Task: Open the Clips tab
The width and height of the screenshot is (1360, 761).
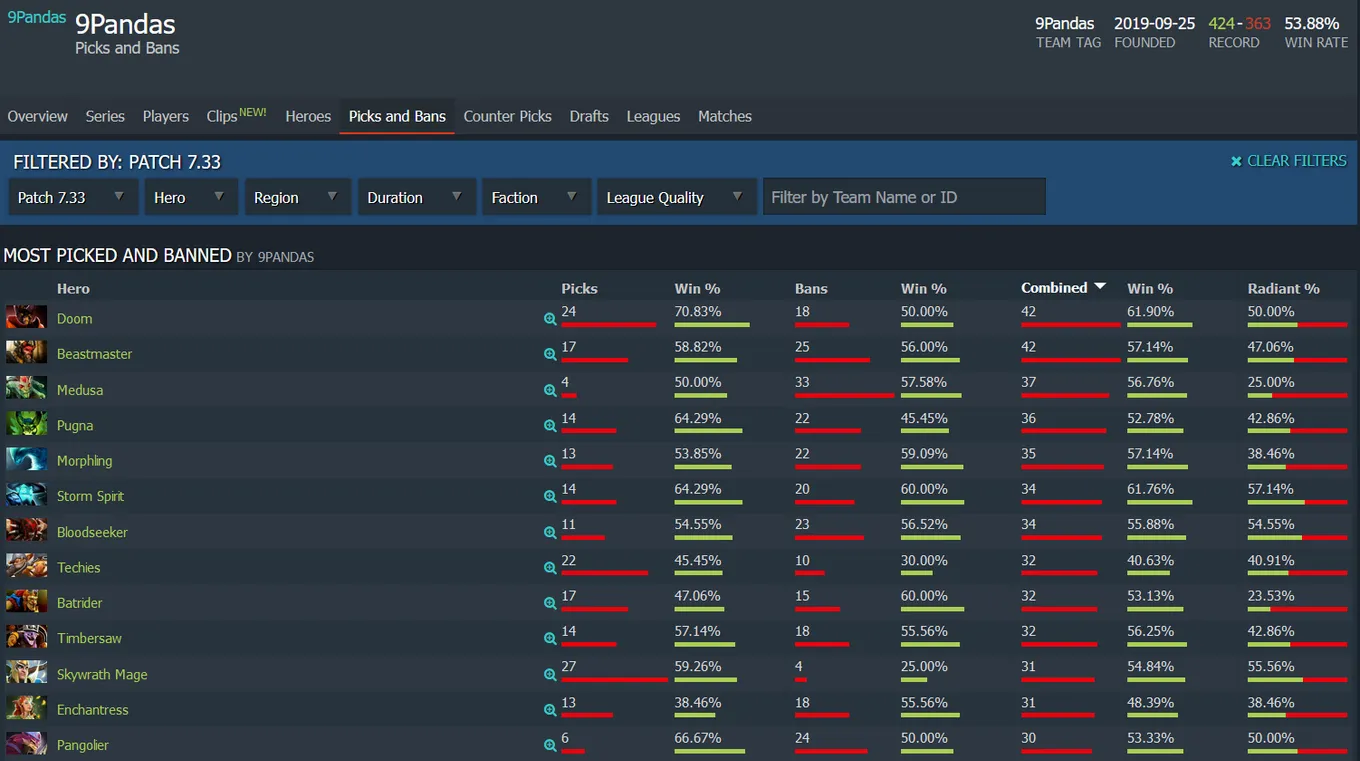Action: pyautogui.click(x=236, y=115)
